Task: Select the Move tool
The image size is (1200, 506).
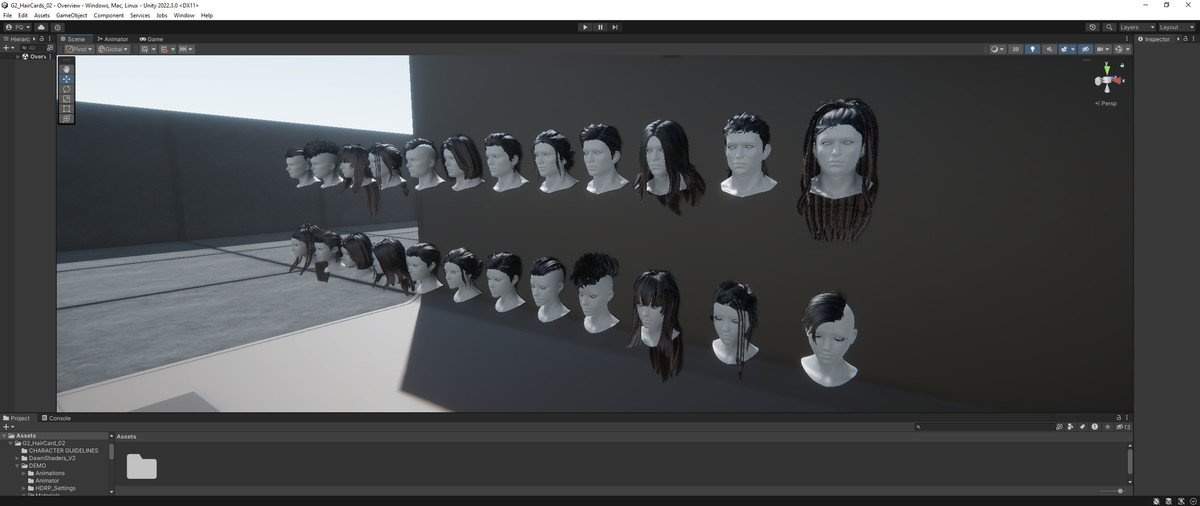Action: tap(67, 78)
